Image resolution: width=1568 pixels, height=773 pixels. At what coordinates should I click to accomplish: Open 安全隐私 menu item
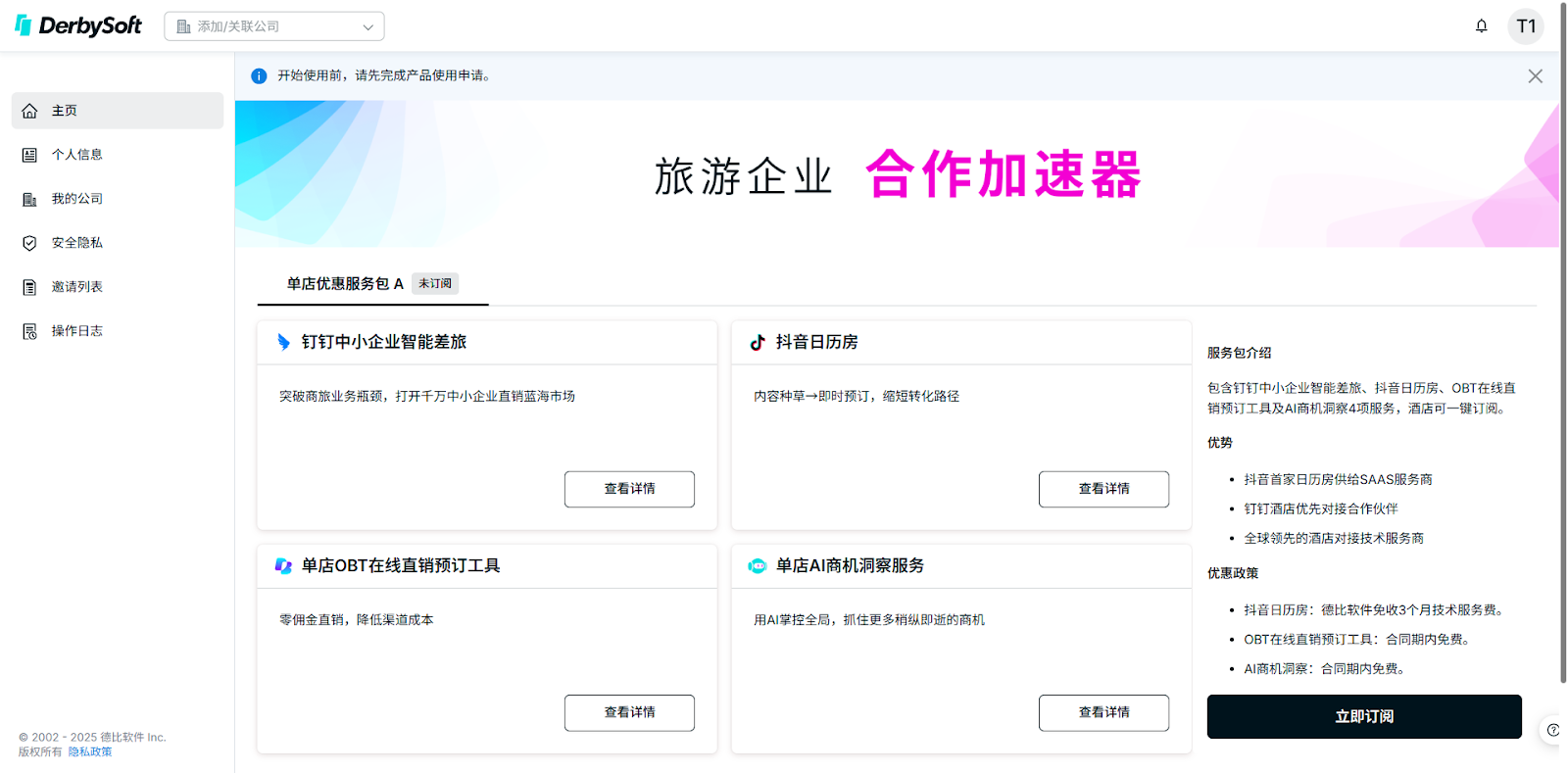[x=118, y=243]
